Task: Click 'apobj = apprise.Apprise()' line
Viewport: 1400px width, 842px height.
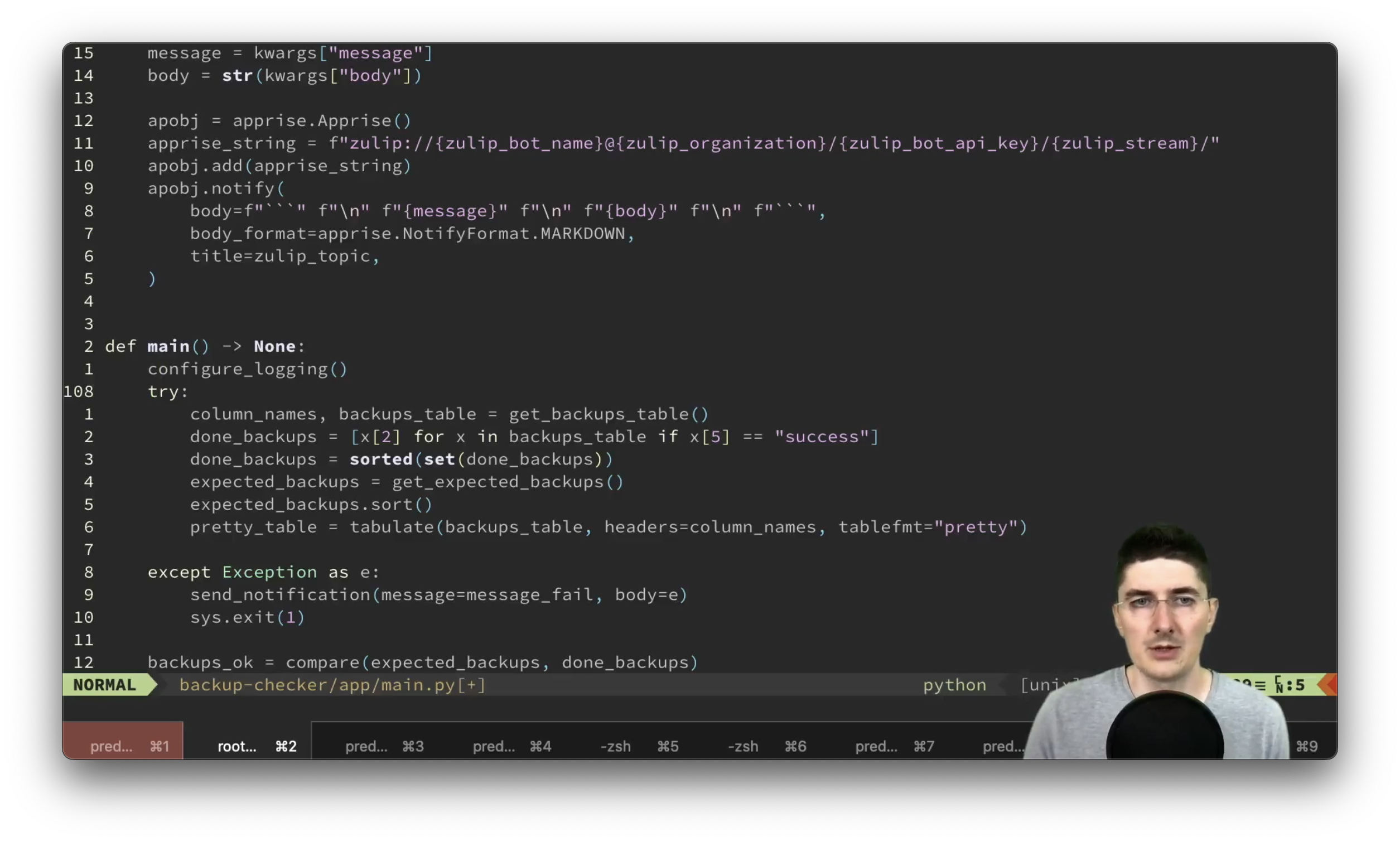Action: point(279,120)
